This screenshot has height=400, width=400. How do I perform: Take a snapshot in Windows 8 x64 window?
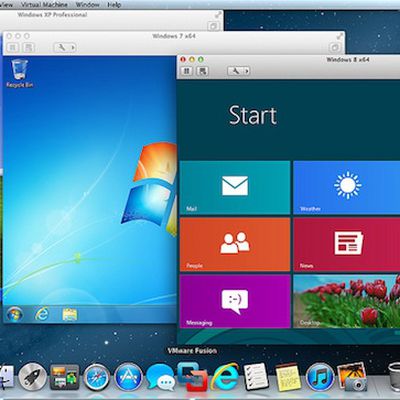click(202, 71)
